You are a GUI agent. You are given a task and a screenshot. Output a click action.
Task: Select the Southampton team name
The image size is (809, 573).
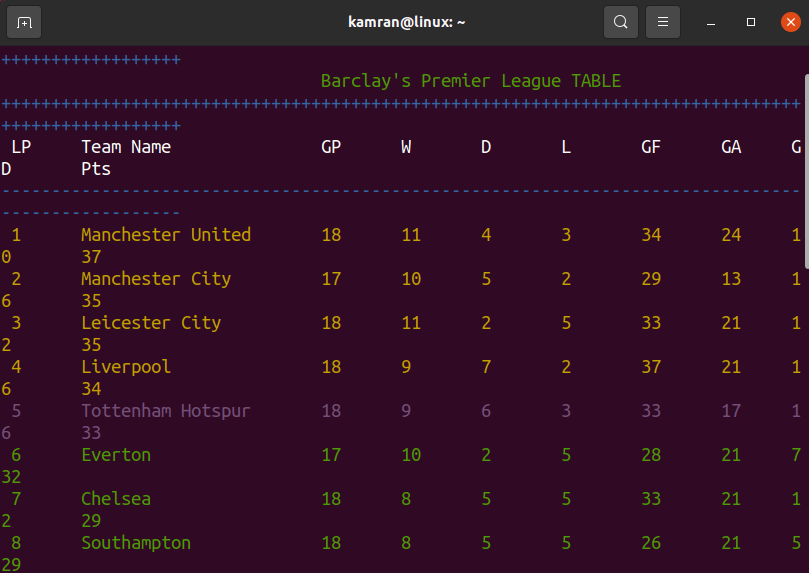click(136, 543)
